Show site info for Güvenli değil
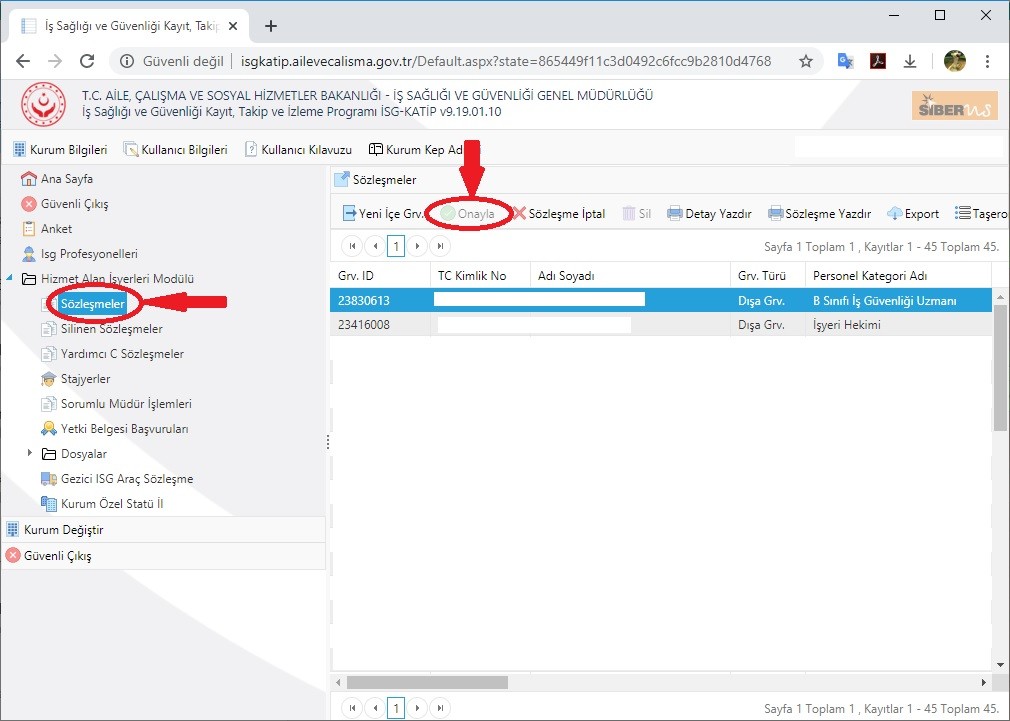 pos(171,61)
